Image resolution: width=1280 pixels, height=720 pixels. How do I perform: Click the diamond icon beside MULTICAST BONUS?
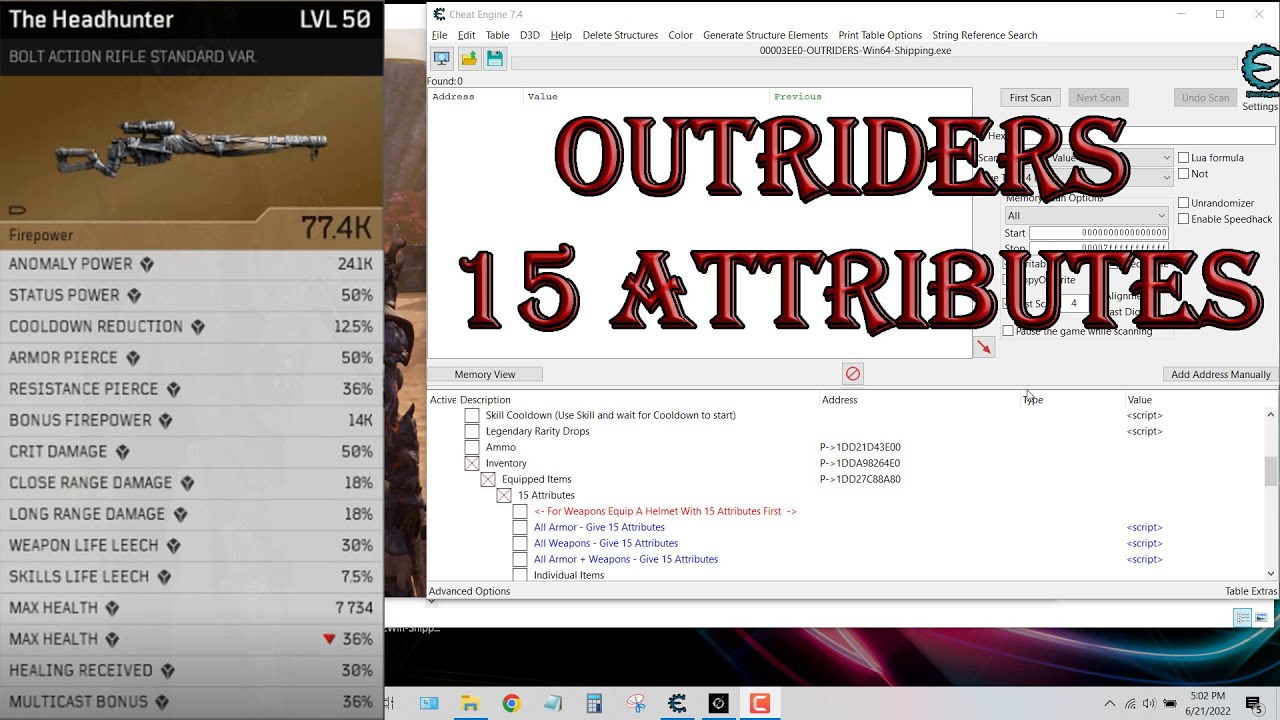click(162, 702)
